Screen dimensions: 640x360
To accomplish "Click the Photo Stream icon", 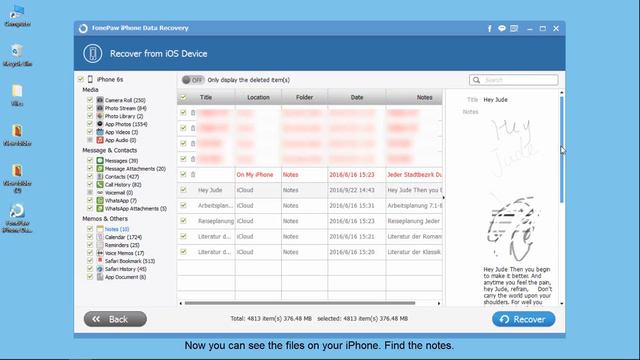I will coord(100,108).
